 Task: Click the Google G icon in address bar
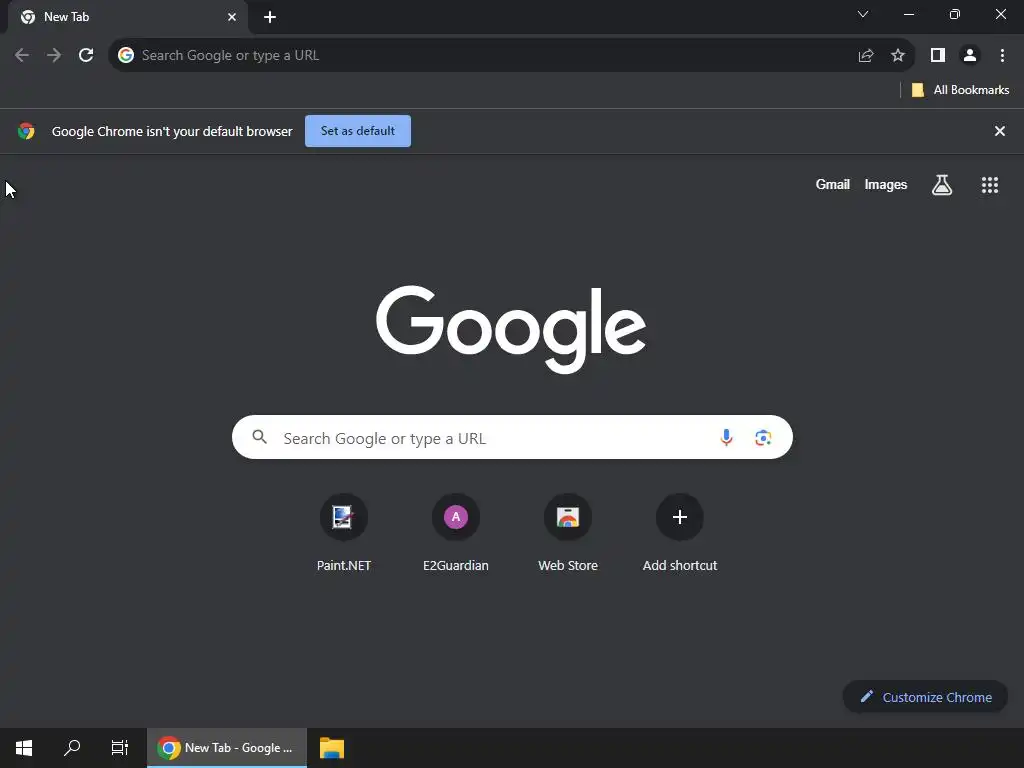[126, 56]
